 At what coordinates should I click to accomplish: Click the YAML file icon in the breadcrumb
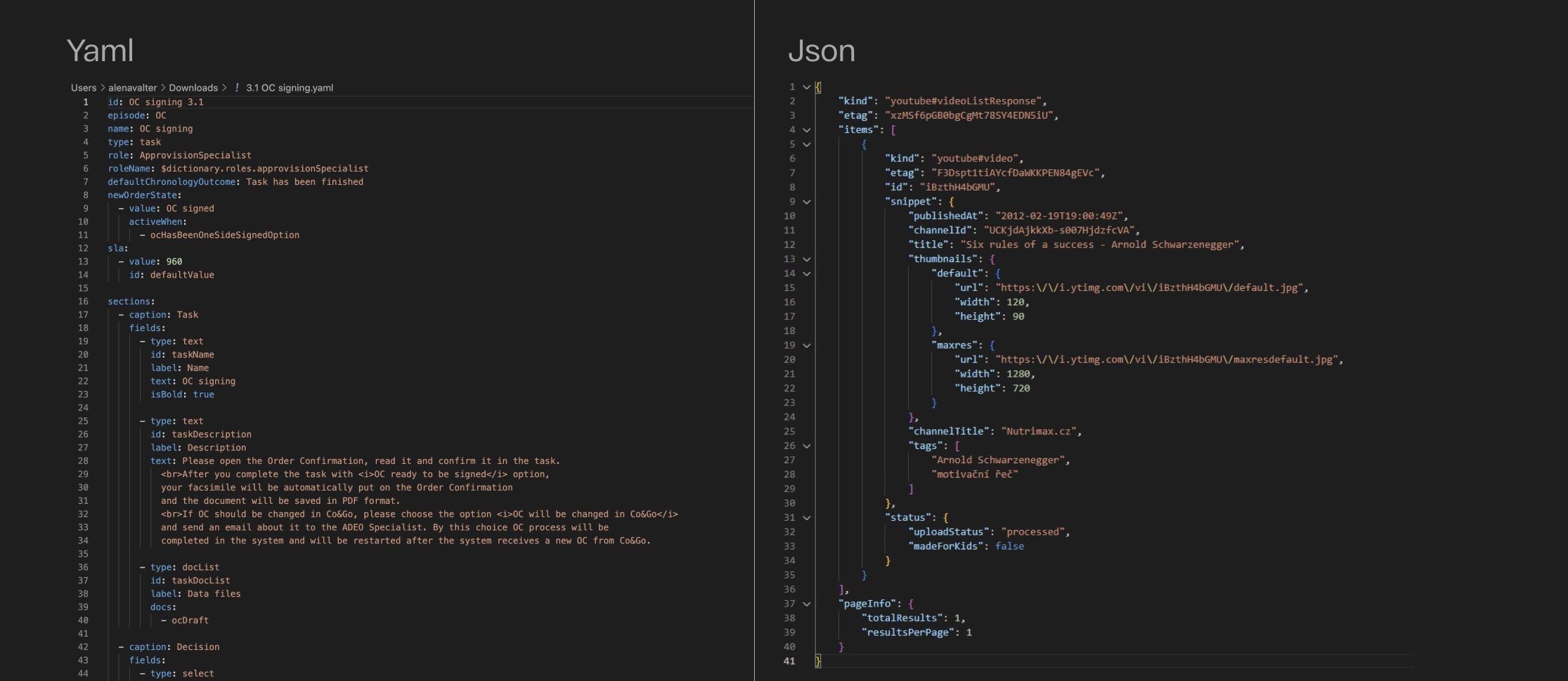[237, 88]
